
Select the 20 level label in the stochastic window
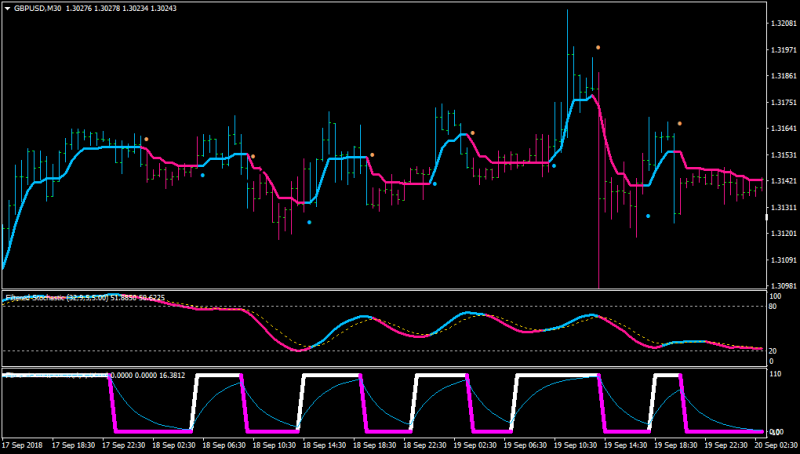pos(772,351)
